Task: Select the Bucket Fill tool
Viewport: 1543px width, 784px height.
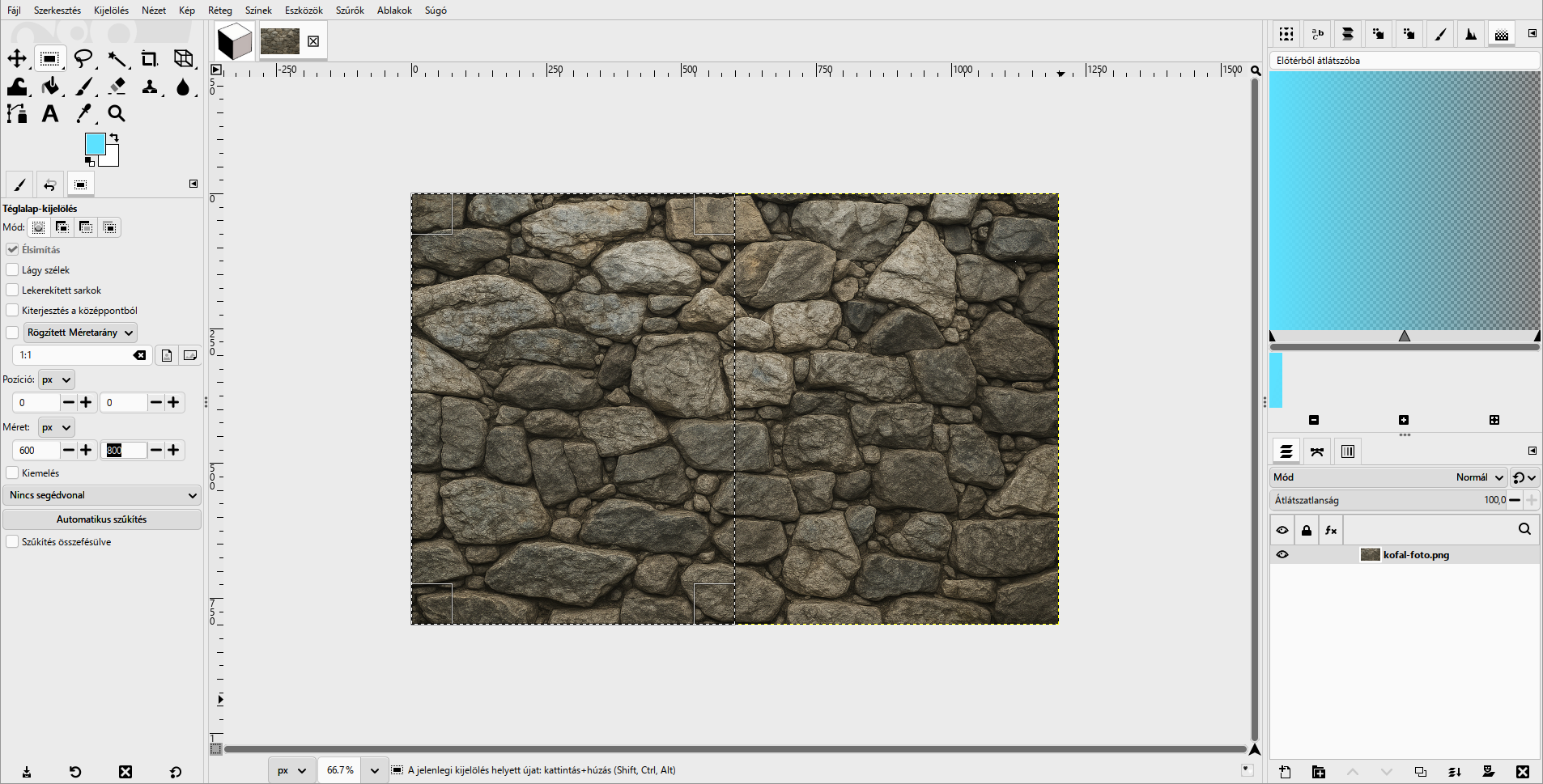Action: [x=50, y=87]
